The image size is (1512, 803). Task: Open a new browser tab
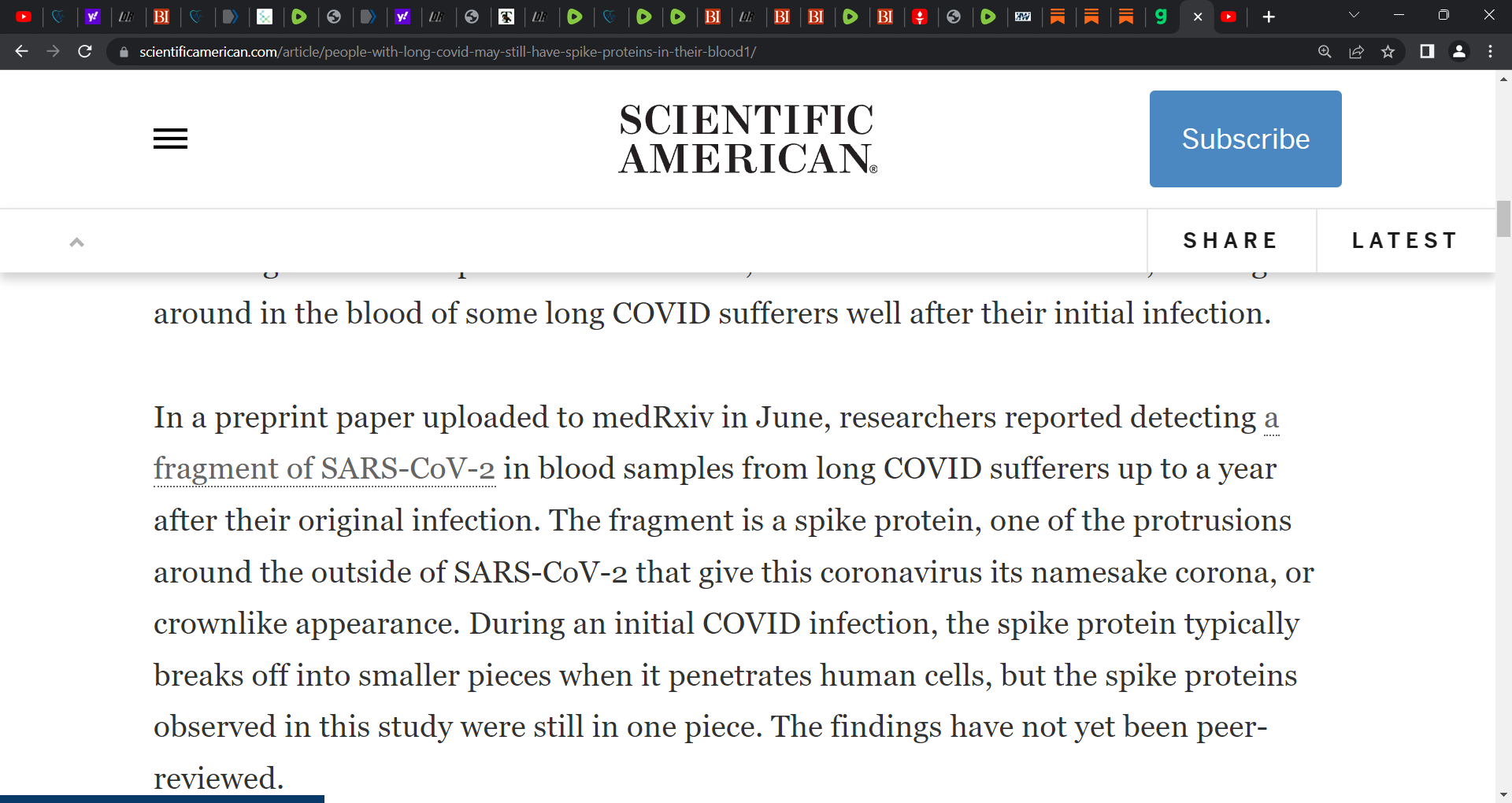pos(1269,17)
